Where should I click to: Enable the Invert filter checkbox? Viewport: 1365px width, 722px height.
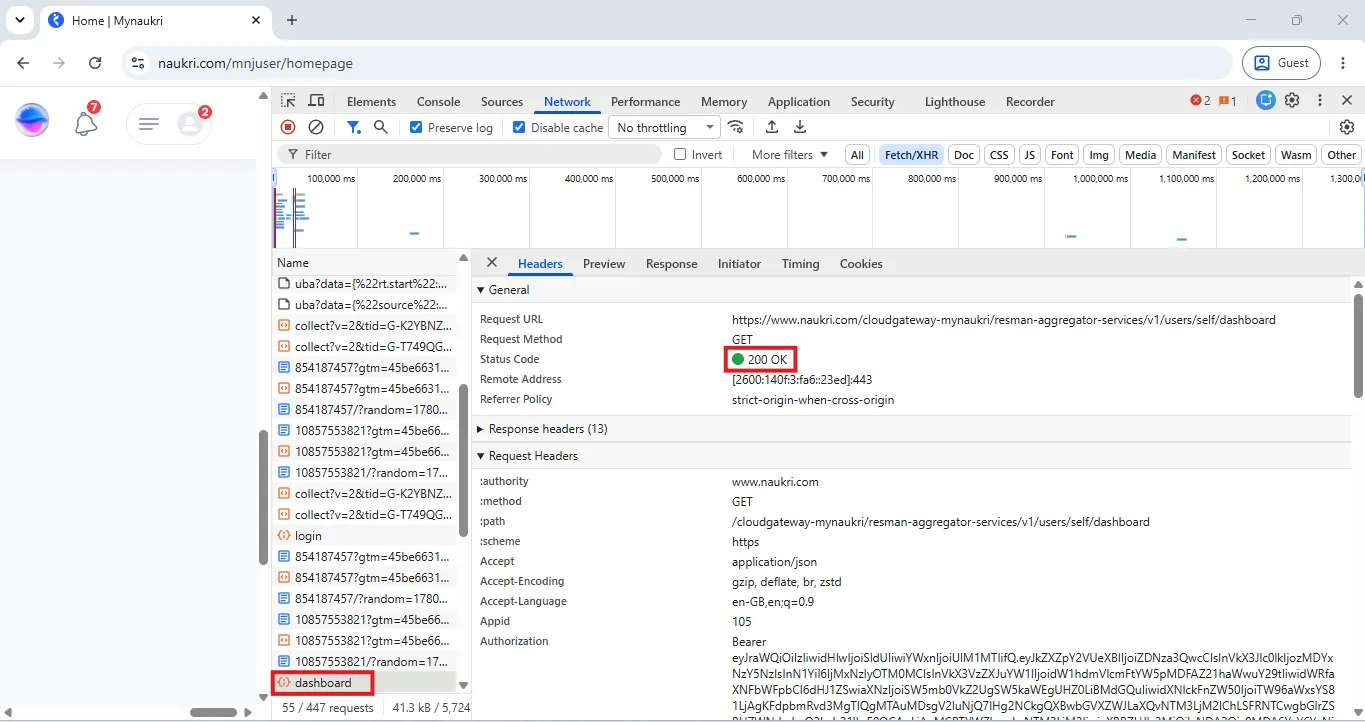680,154
